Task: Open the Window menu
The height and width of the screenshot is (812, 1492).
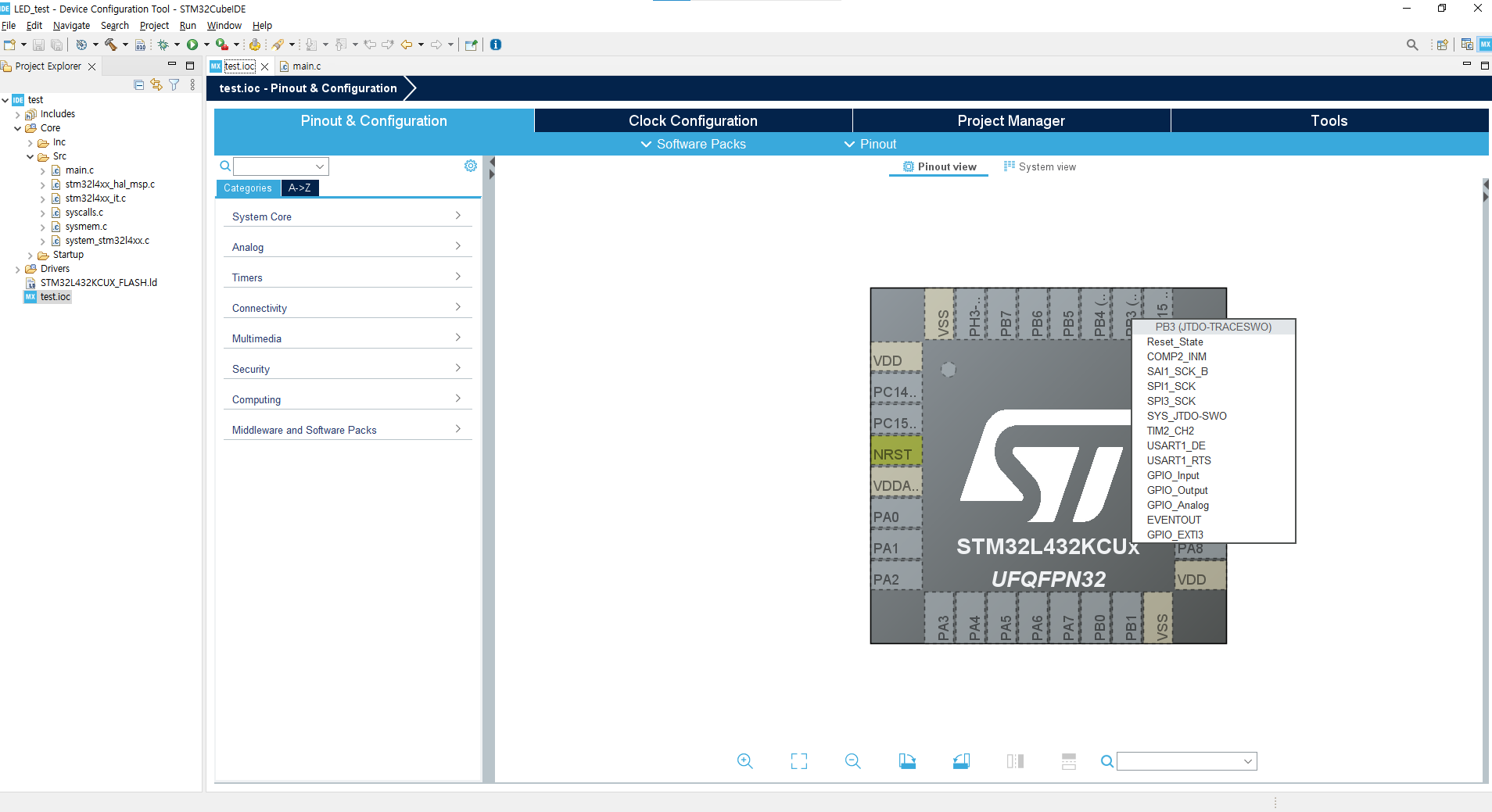Action: [224, 26]
